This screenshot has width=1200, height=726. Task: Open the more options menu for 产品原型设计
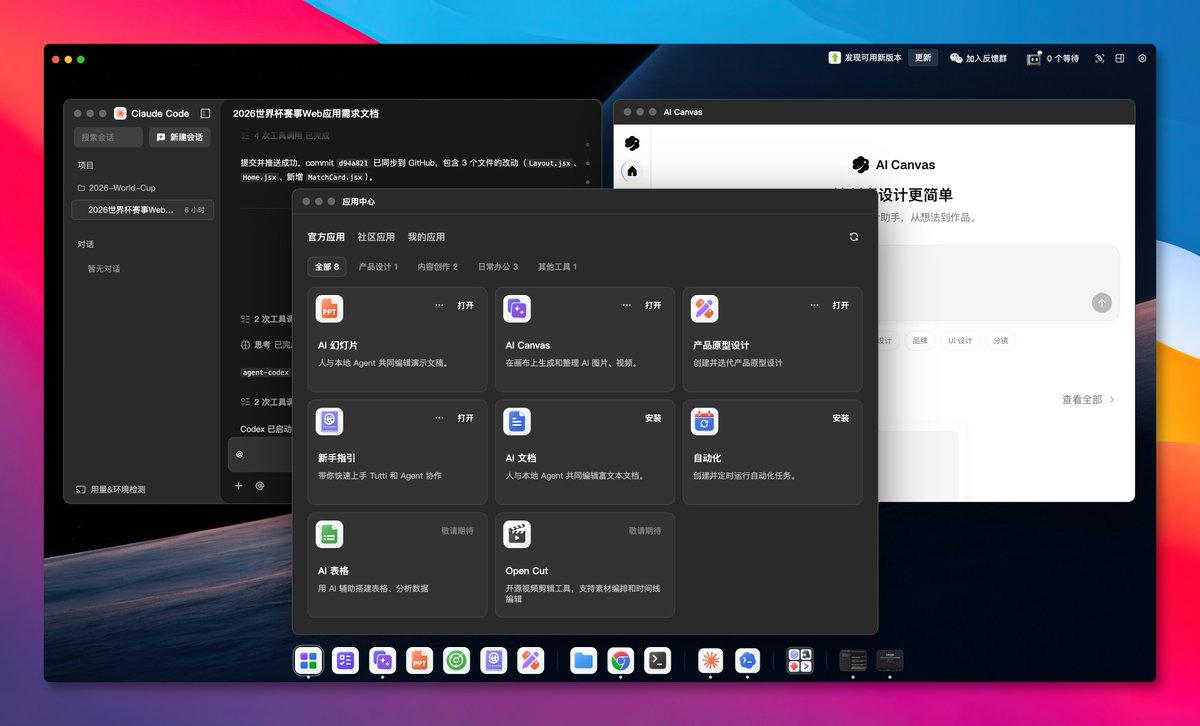pyautogui.click(x=814, y=305)
